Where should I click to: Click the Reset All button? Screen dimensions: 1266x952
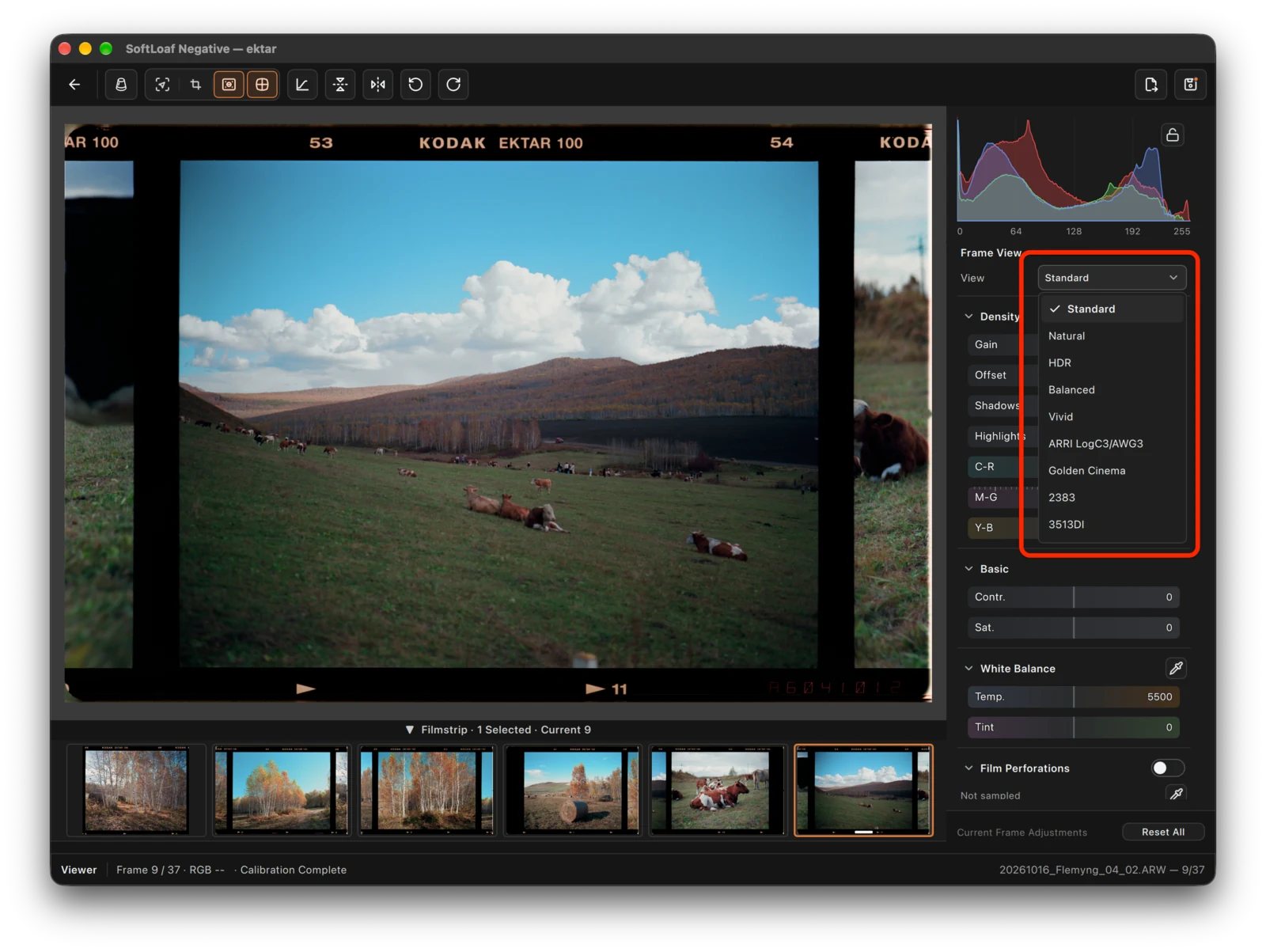1163,832
